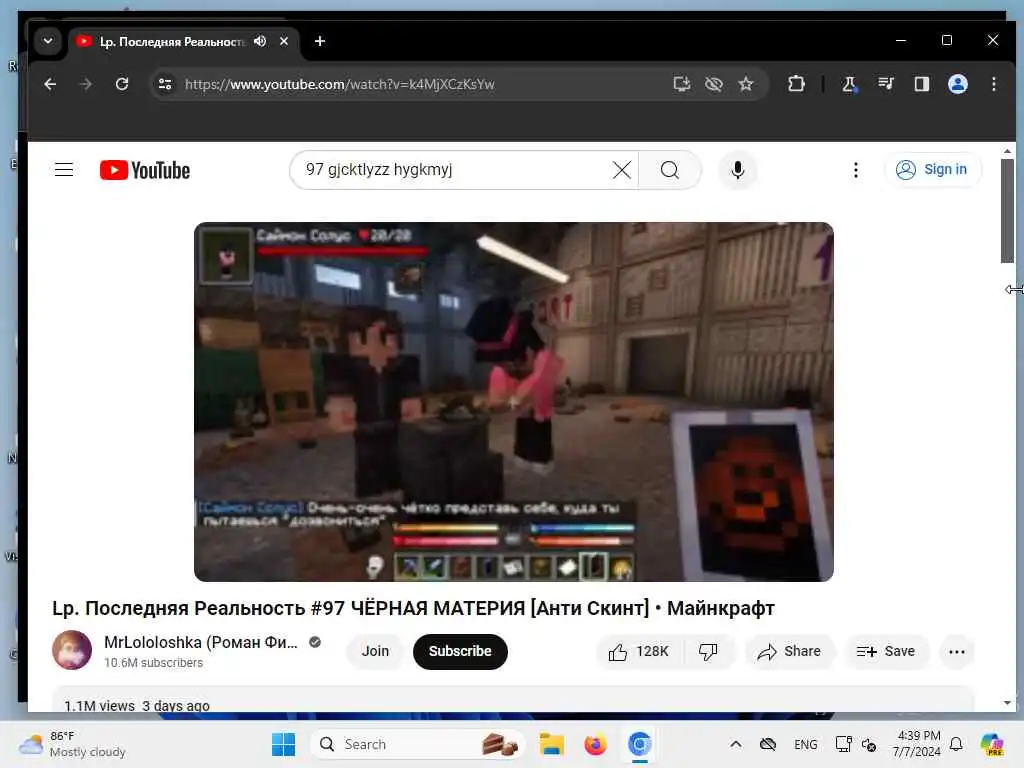Clear the search query with X
Screen dimensions: 1024x768
tap(622, 170)
